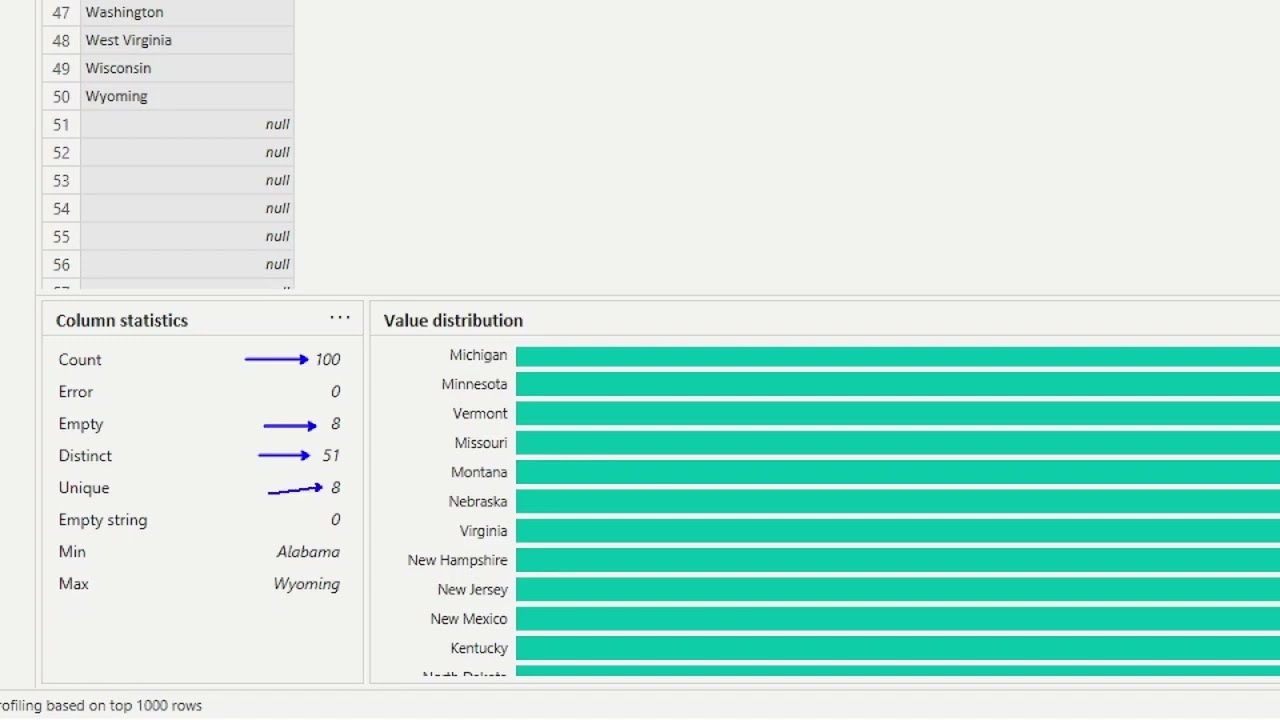Click row number 48 header
The width and height of the screenshot is (1280, 720).
point(61,40)
